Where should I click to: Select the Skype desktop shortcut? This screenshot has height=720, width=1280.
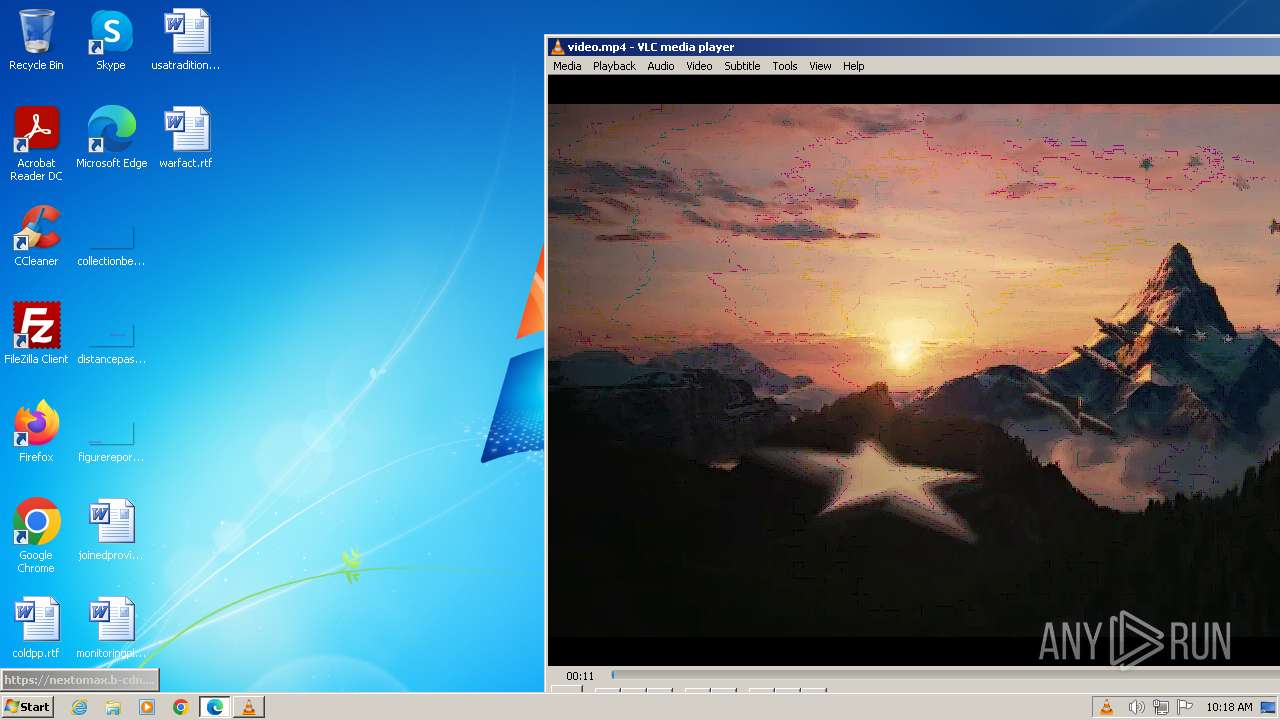point(111,40)
